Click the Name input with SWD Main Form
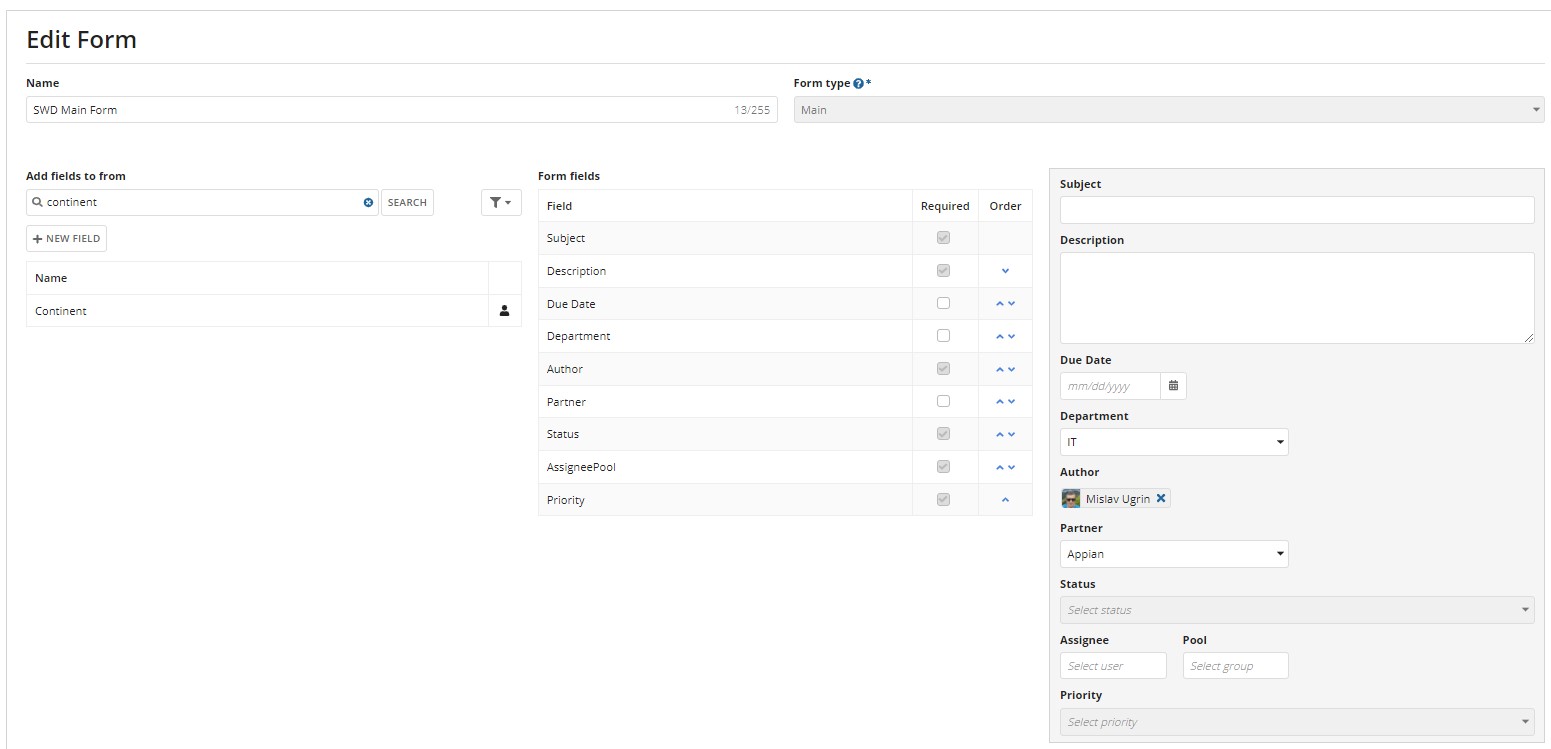This screenshot has height=749, width=1551. [x=380, y=110]
